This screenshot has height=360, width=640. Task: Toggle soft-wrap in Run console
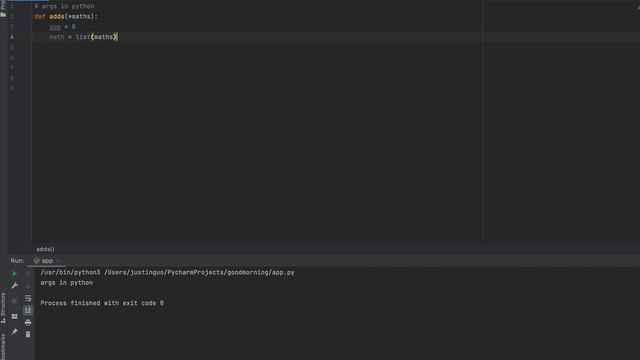pos(28,298)
